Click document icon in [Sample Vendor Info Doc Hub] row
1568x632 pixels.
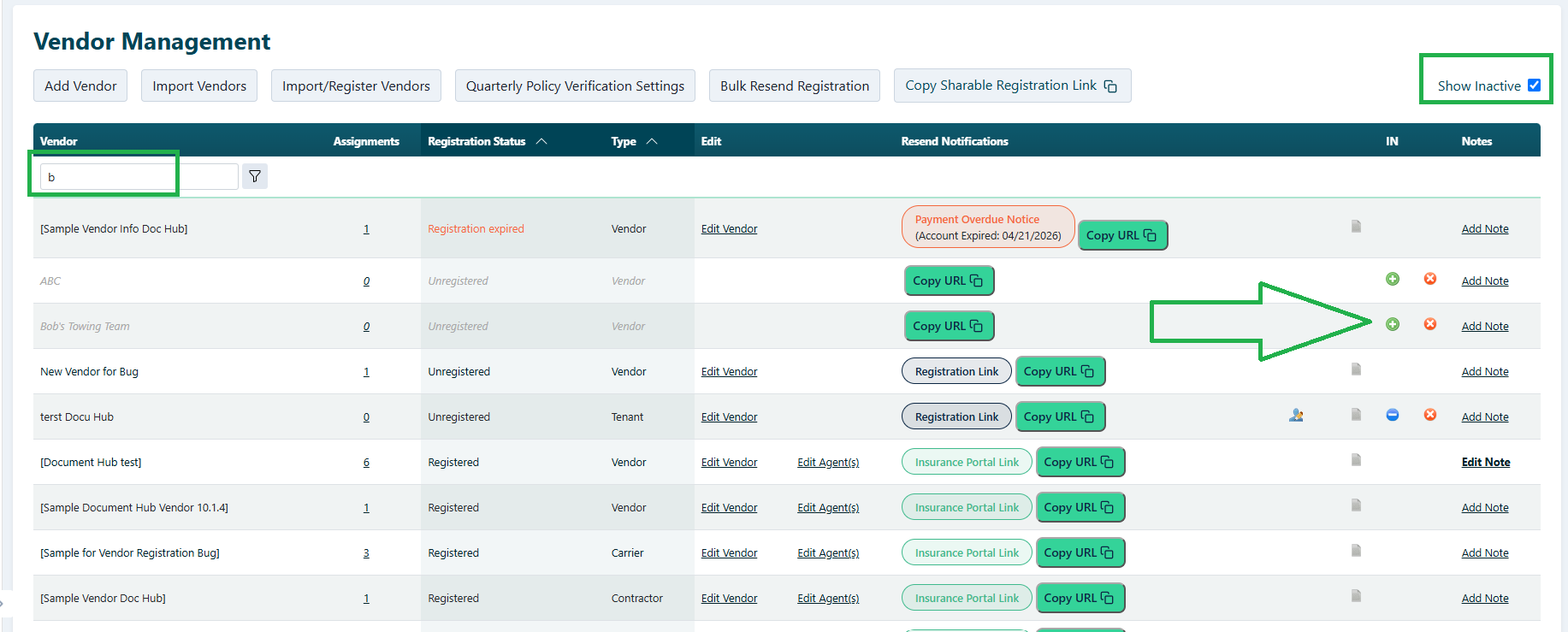pos(1356,227)
